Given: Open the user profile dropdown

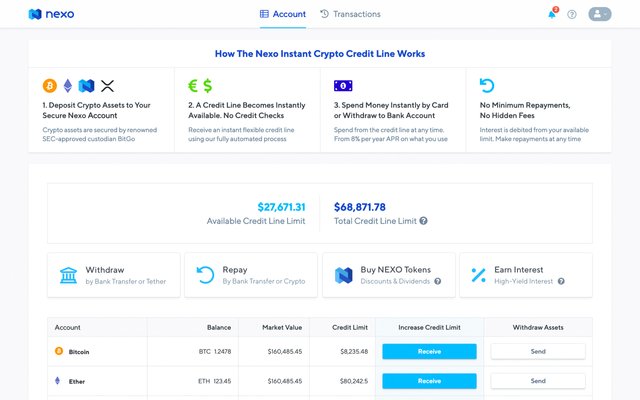Looking at the screenshot, I should tap(600, 14).
